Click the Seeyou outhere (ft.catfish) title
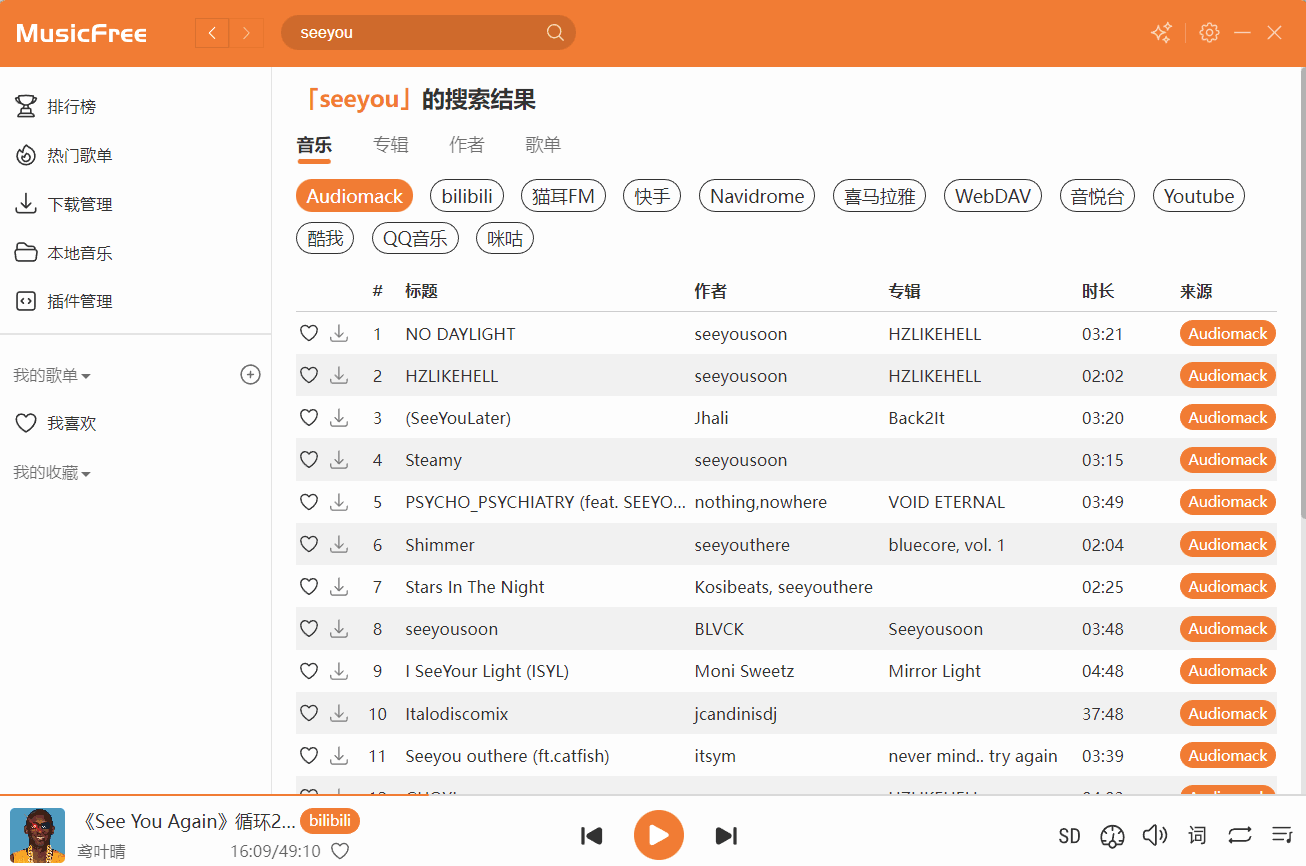The width and height of the screenshot is (1306, 866). (x=507, y=756)
